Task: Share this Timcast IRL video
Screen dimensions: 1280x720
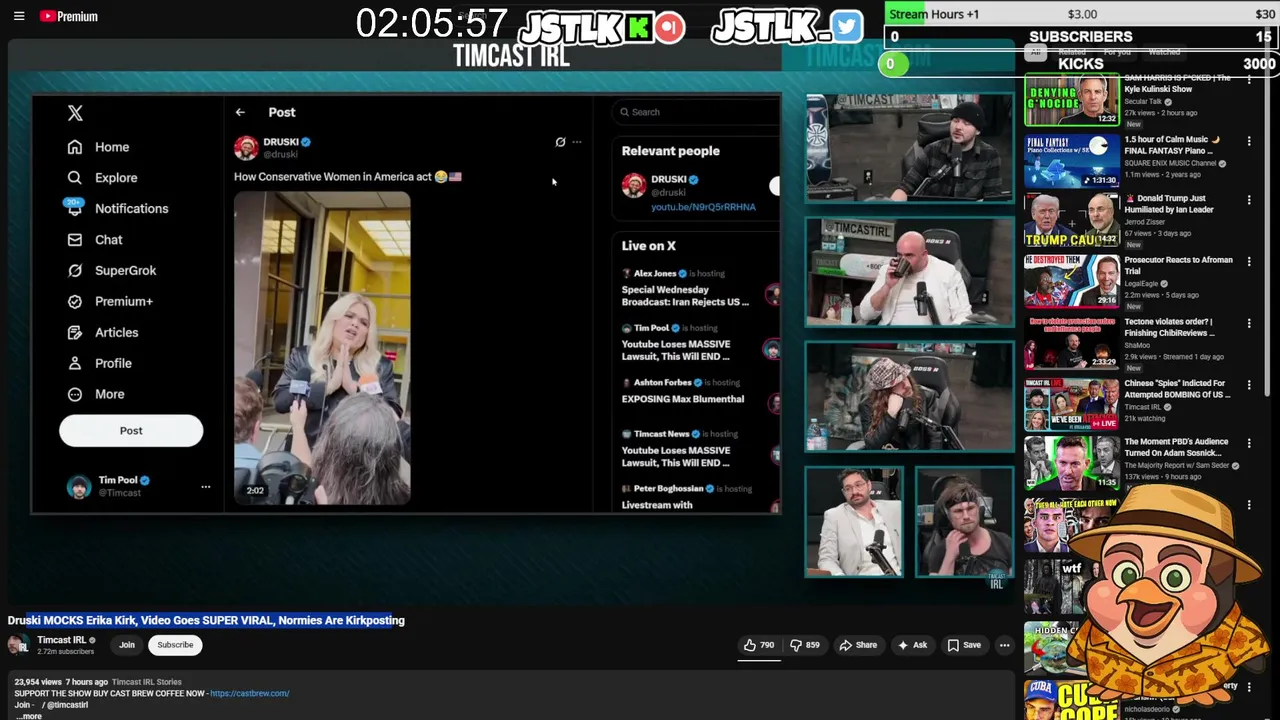Action: 858,645
